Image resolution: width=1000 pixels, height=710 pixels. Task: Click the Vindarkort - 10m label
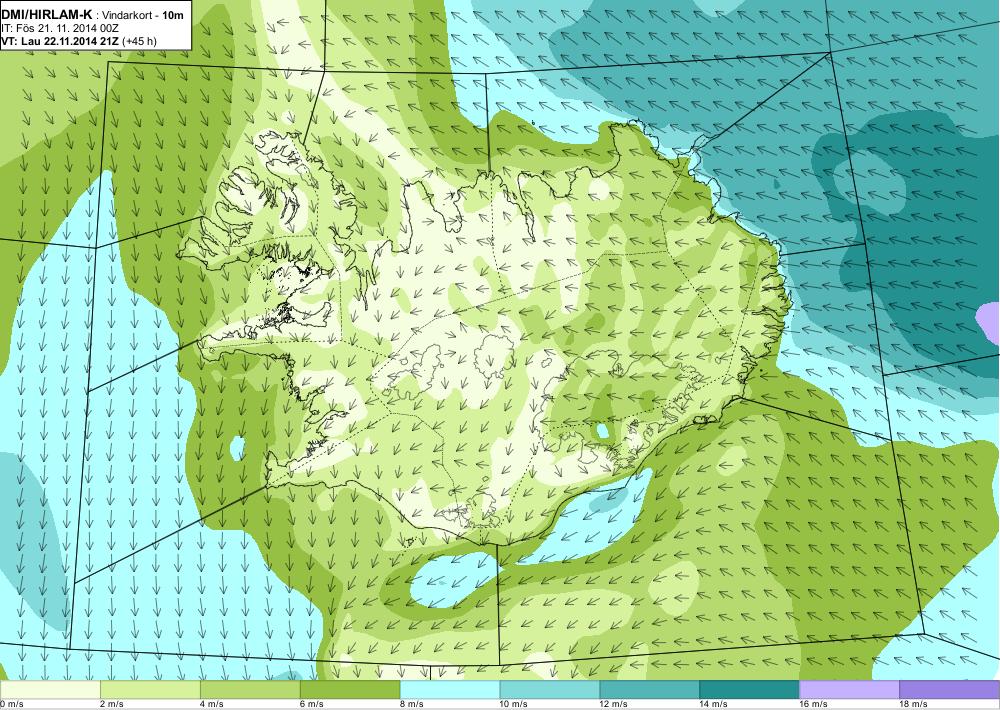point(142,15)
